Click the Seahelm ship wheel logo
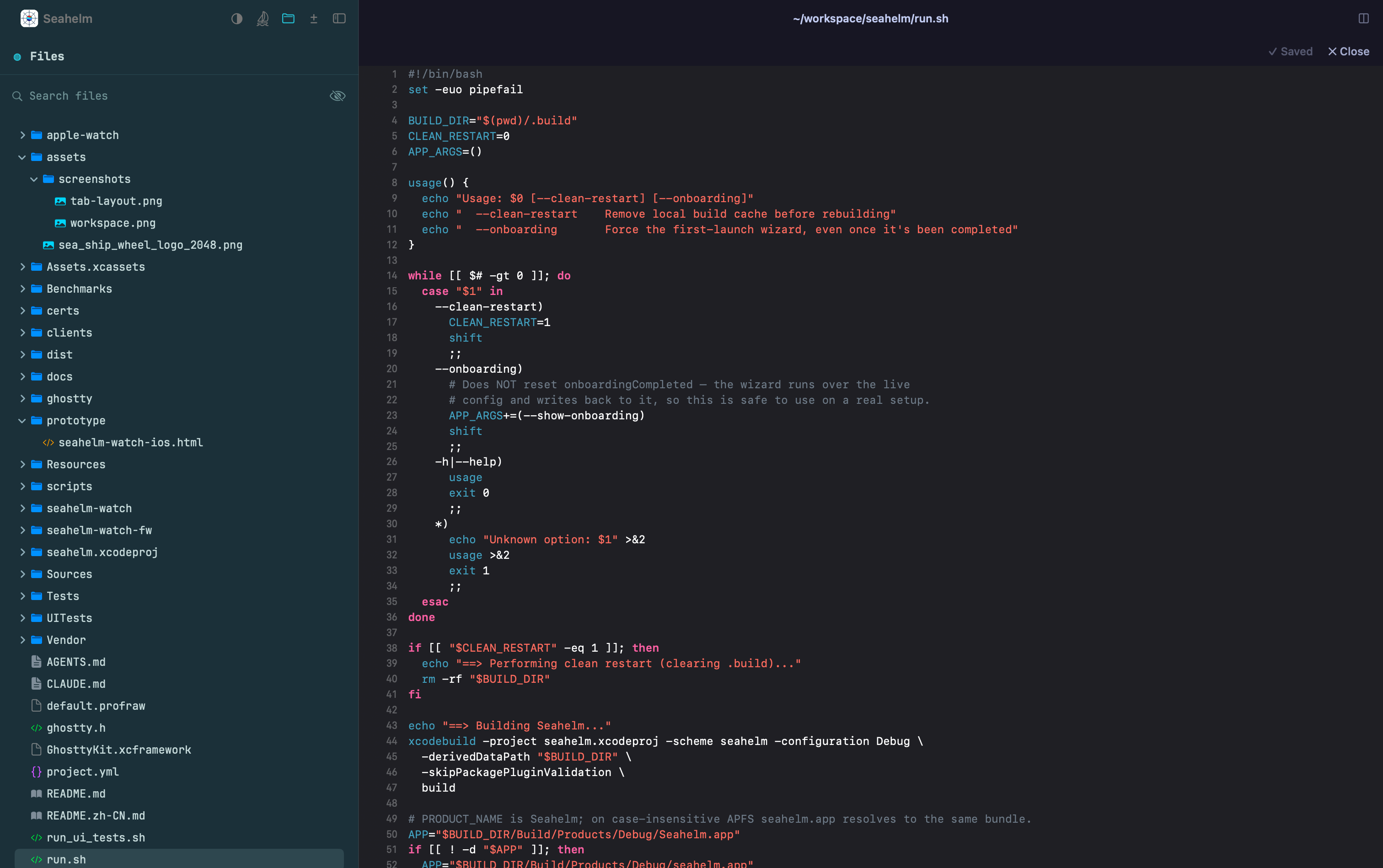 pos(29,18)
